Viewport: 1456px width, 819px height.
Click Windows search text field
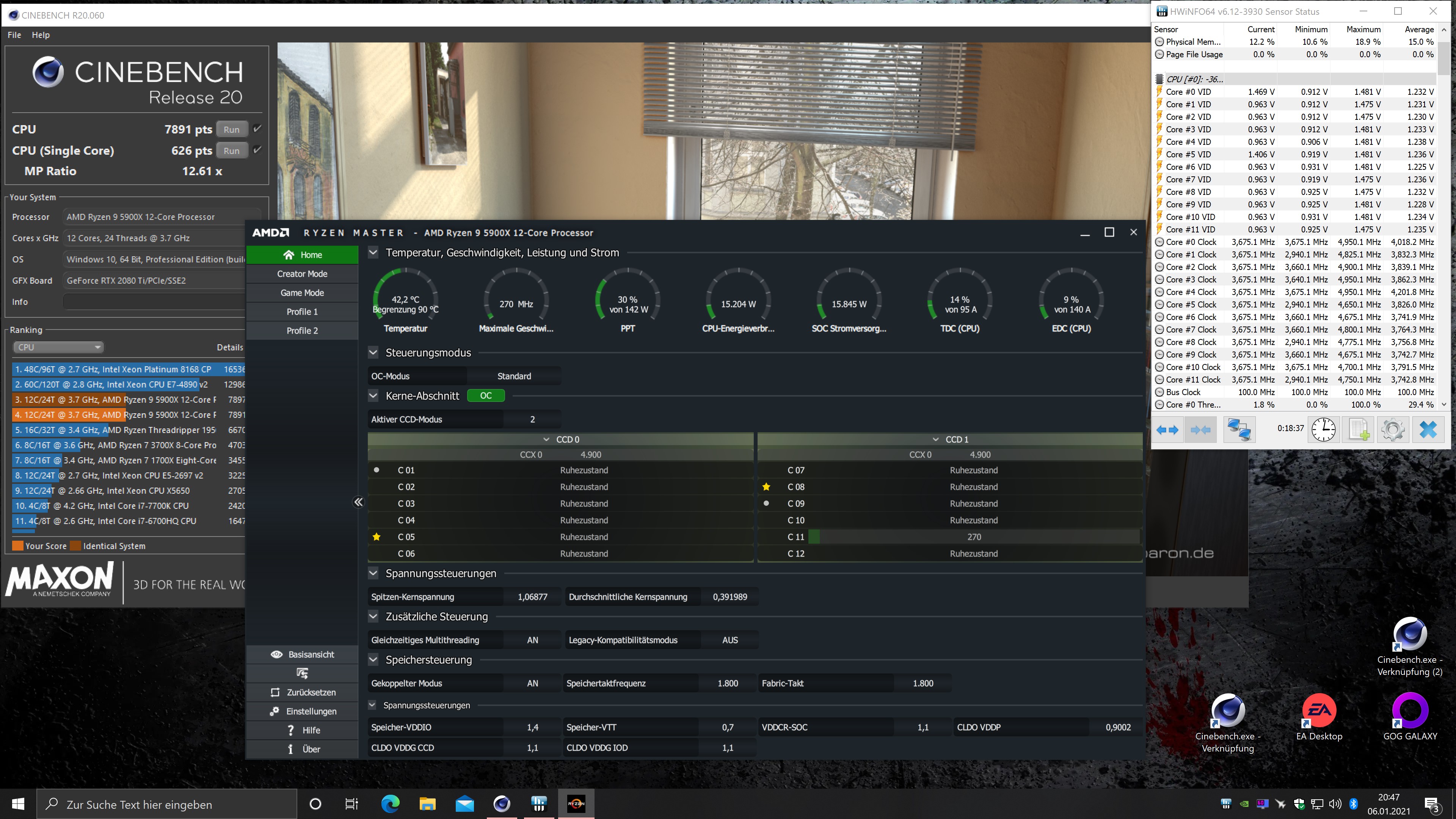coord(169,804)
